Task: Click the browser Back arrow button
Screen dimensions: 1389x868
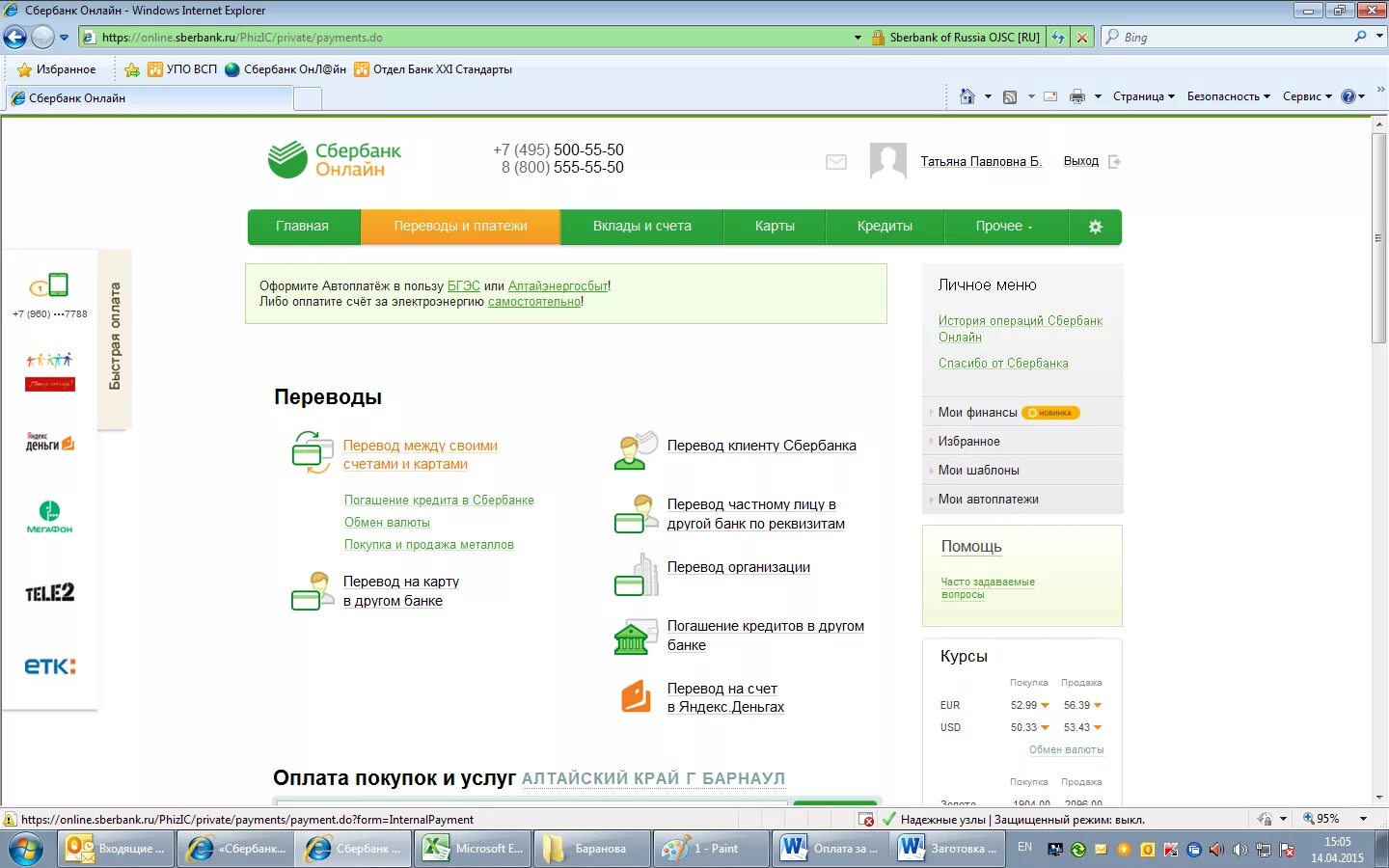Action: point(14,38)
